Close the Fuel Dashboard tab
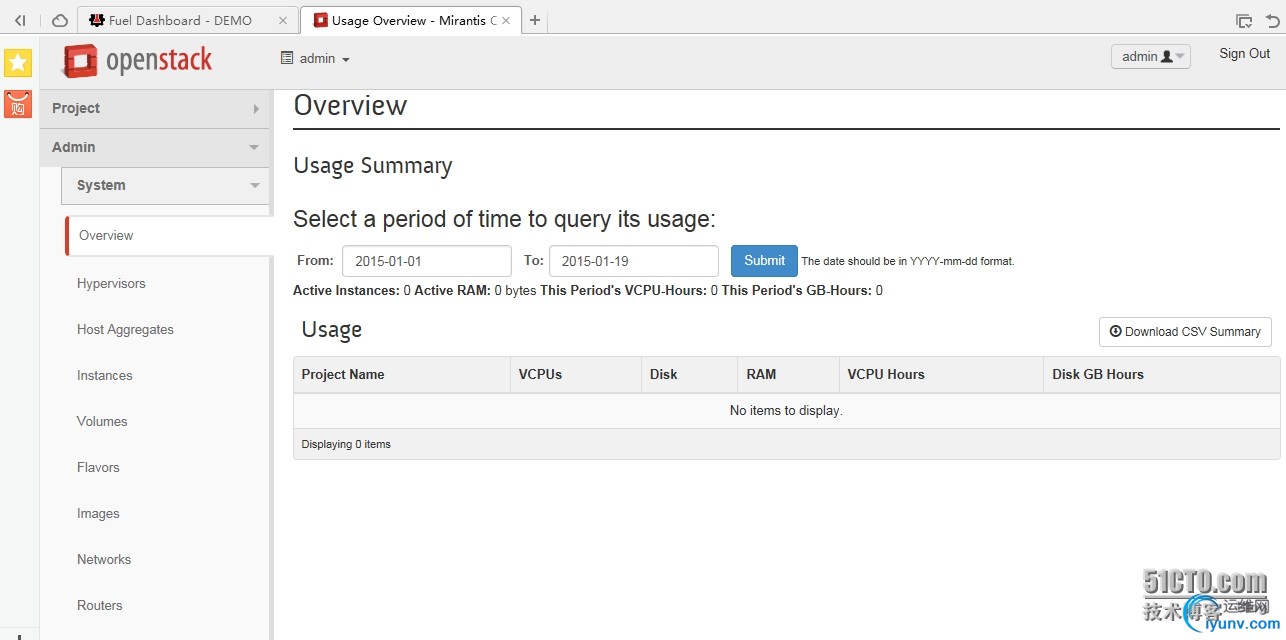Image resolution: width=1286 pixels, height=640 pixels. [283, 20]
